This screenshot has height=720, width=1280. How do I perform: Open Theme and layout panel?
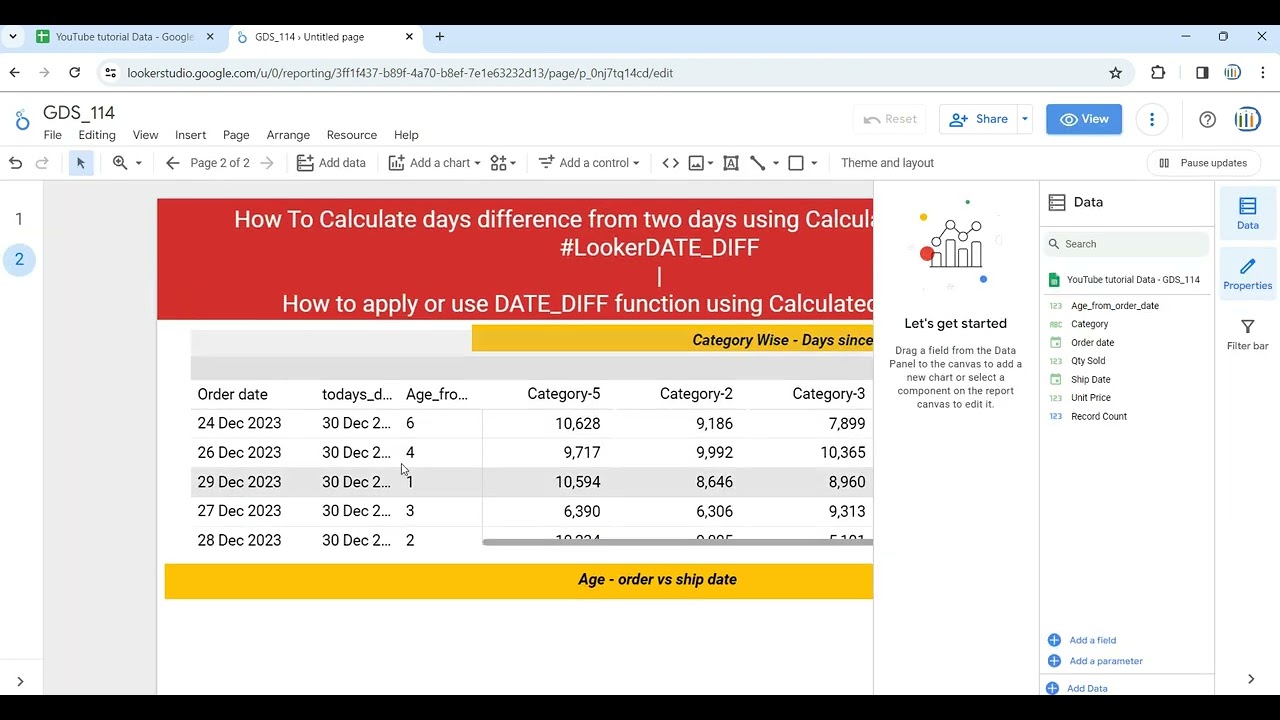[887, 163]
